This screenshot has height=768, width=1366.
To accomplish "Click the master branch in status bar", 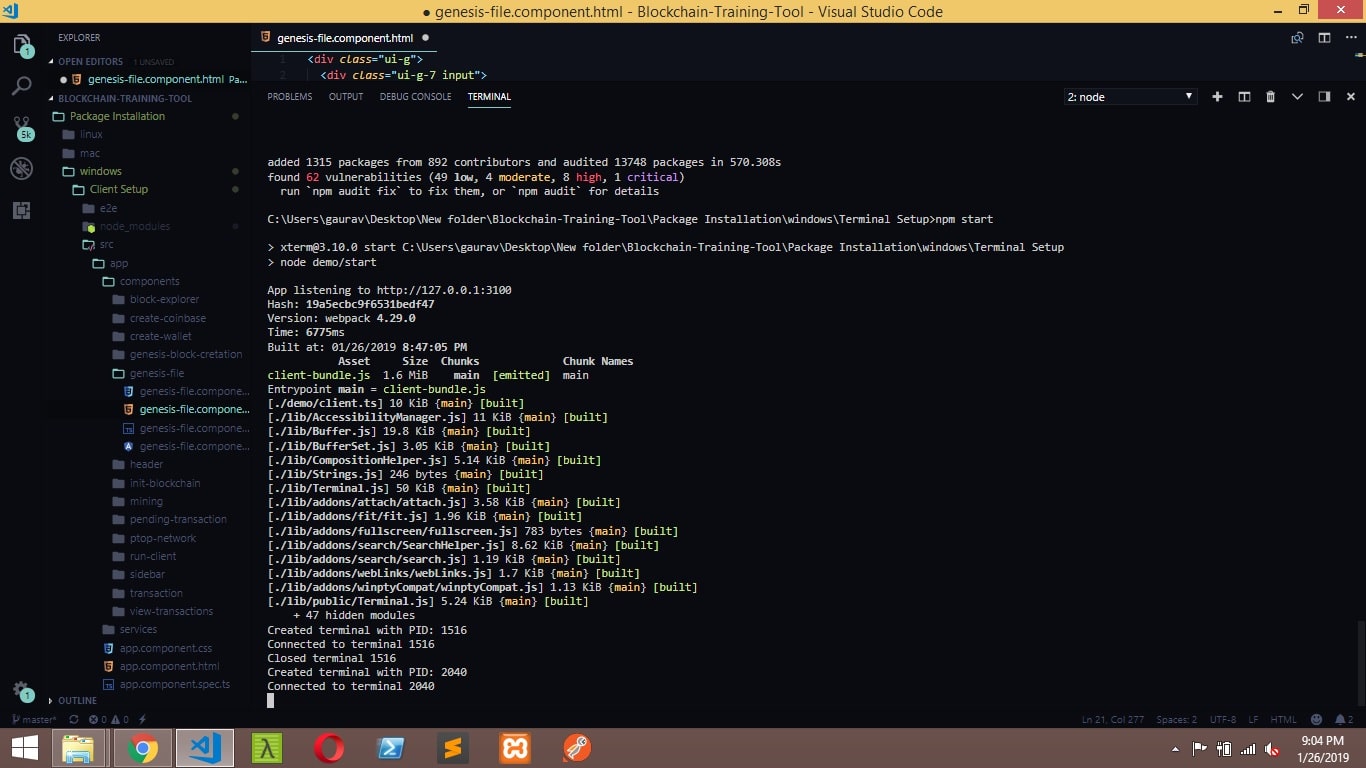I will (34, 719).
